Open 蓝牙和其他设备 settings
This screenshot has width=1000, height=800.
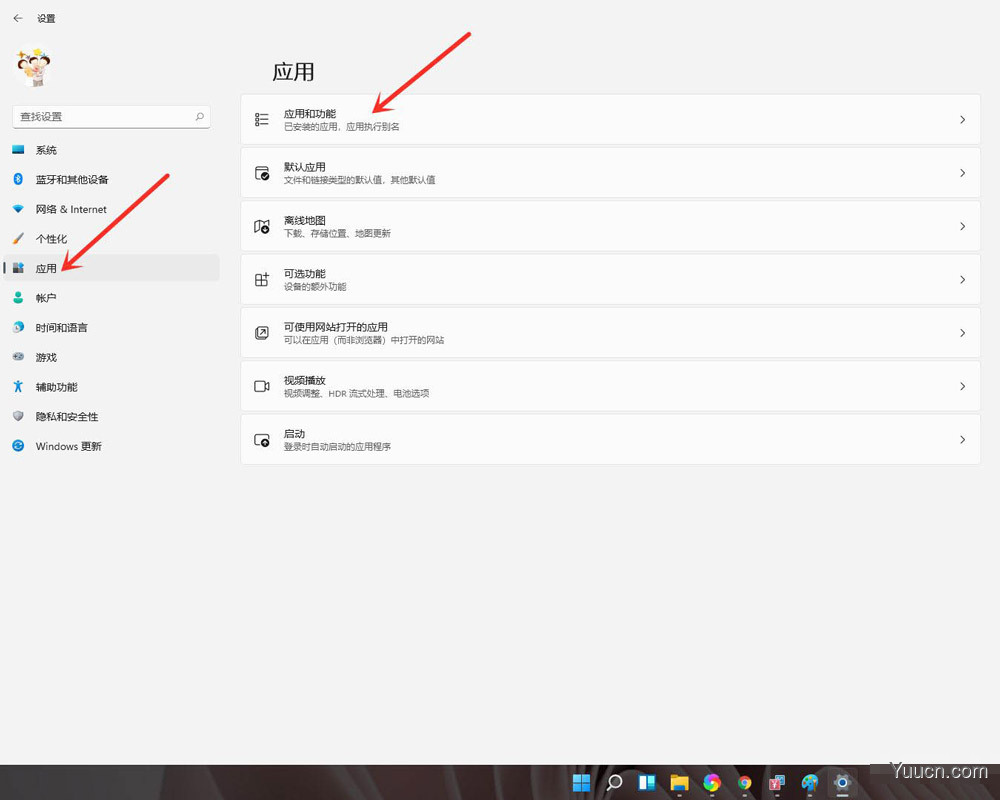point(112,179)
